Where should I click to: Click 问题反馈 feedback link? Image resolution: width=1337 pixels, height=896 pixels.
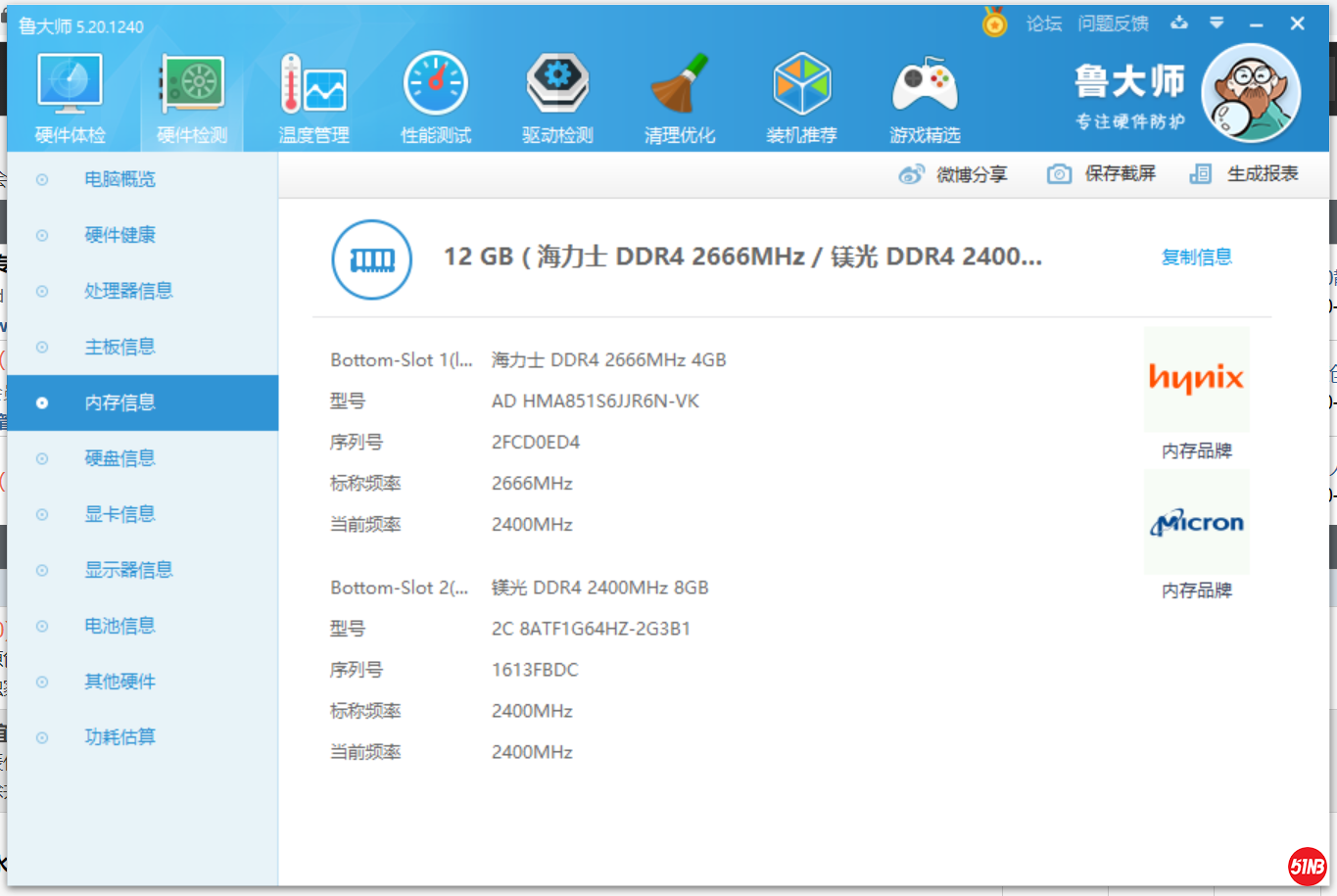point(1113,24)
